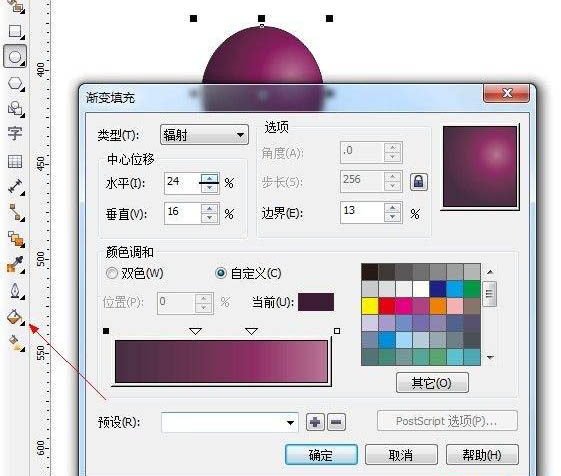The image size is (561, 476).
Task: Click the lock icon beside step length
Action: click(x=419, y=182)
